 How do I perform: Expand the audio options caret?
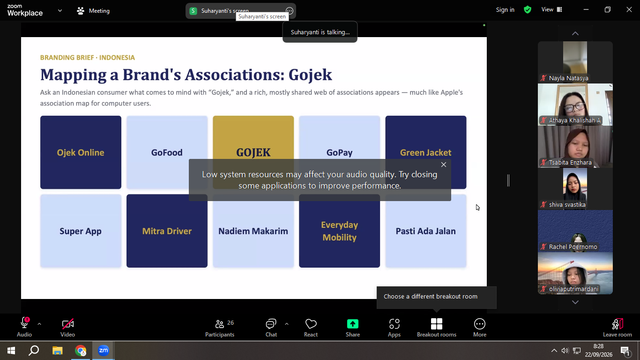click(39, 324)
